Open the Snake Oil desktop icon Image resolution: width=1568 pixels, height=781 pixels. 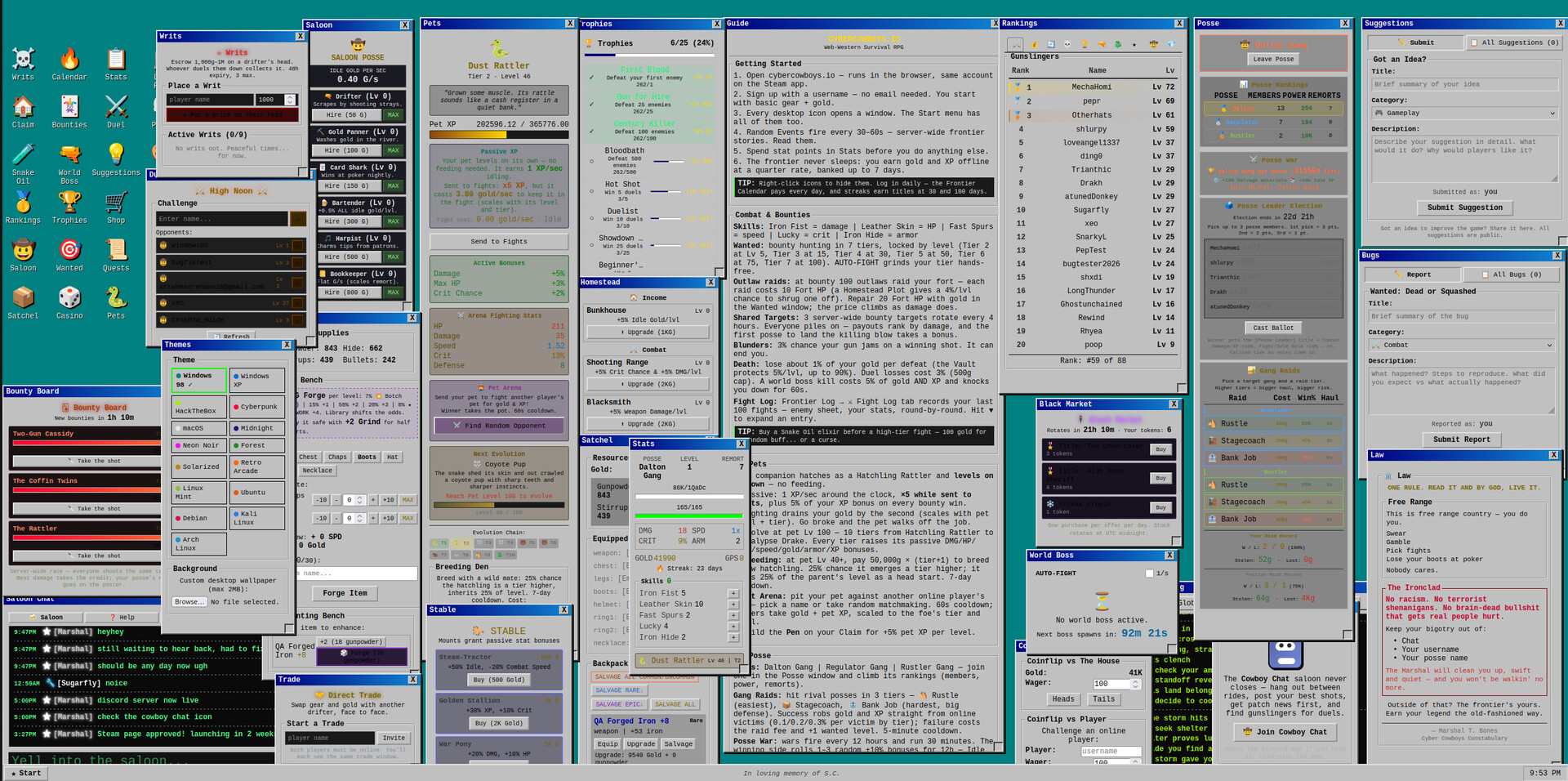23,163
